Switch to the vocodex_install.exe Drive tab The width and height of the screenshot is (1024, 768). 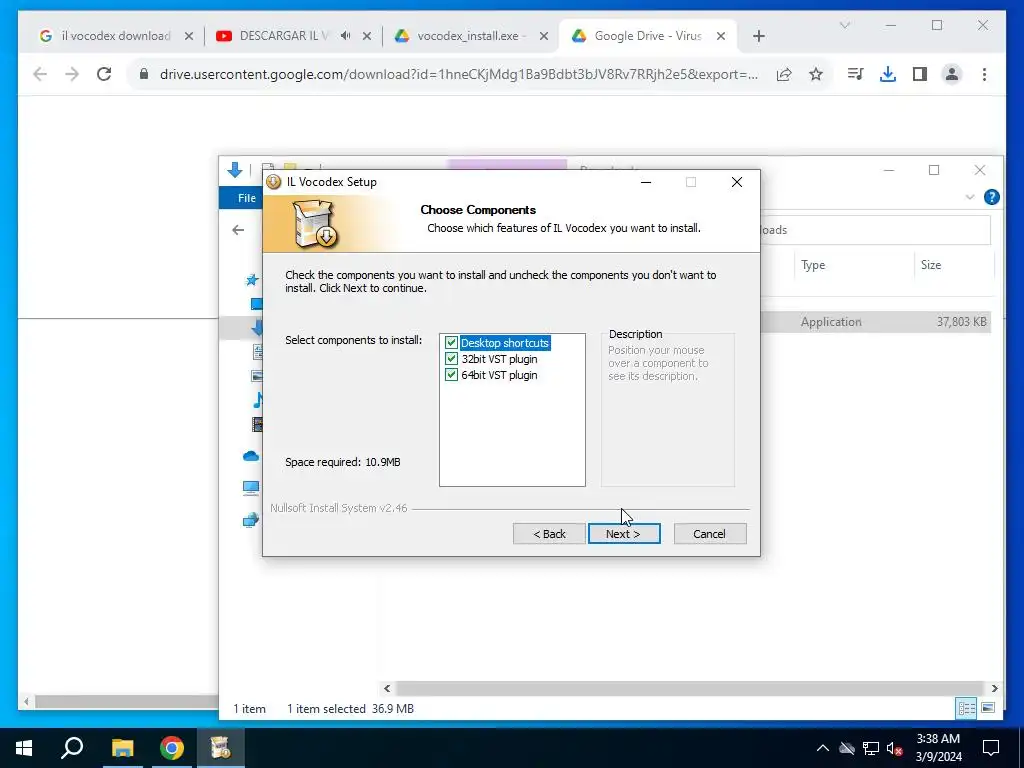coord(470,36)
